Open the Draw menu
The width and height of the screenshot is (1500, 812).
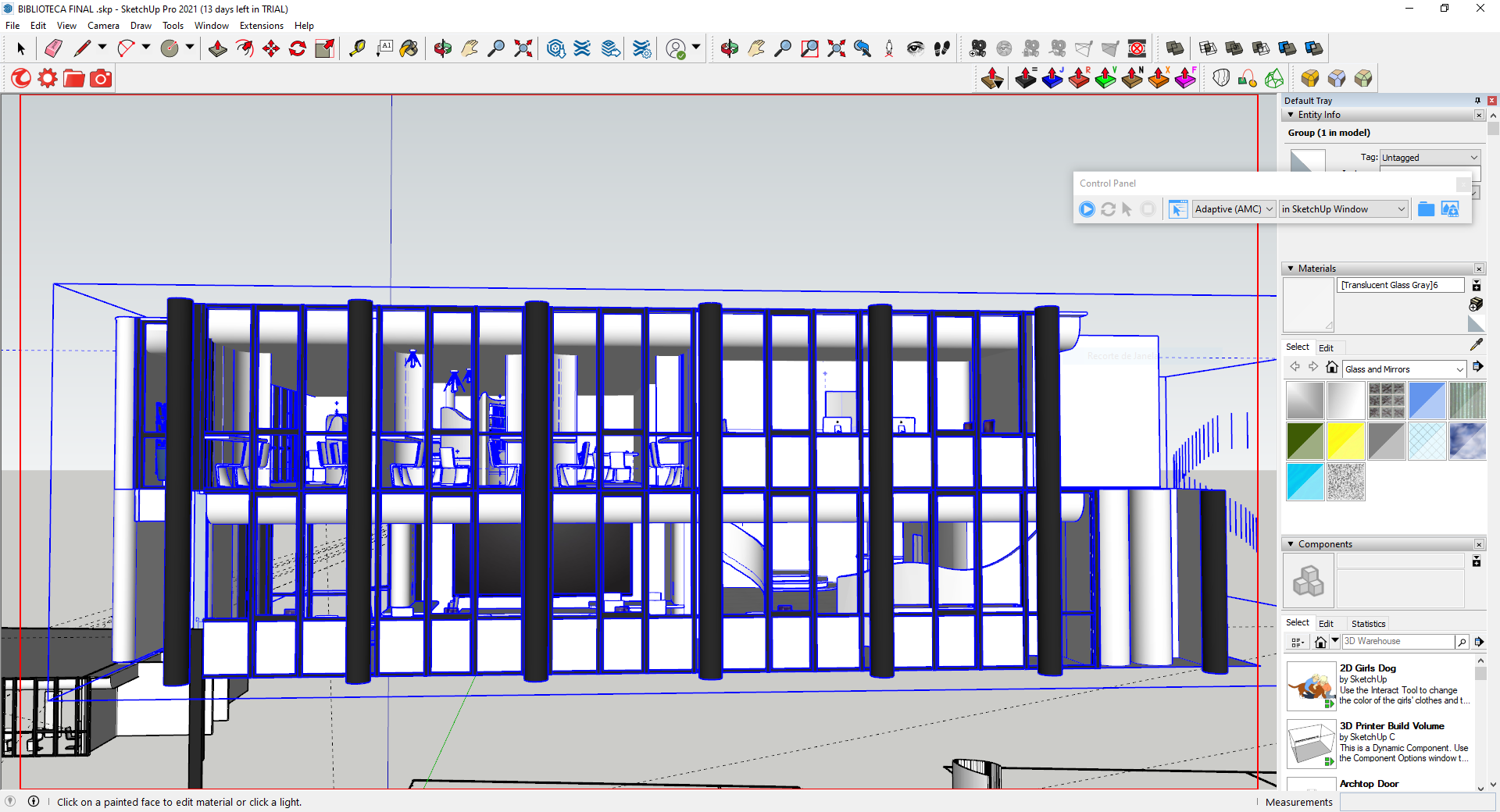[141, 26]
